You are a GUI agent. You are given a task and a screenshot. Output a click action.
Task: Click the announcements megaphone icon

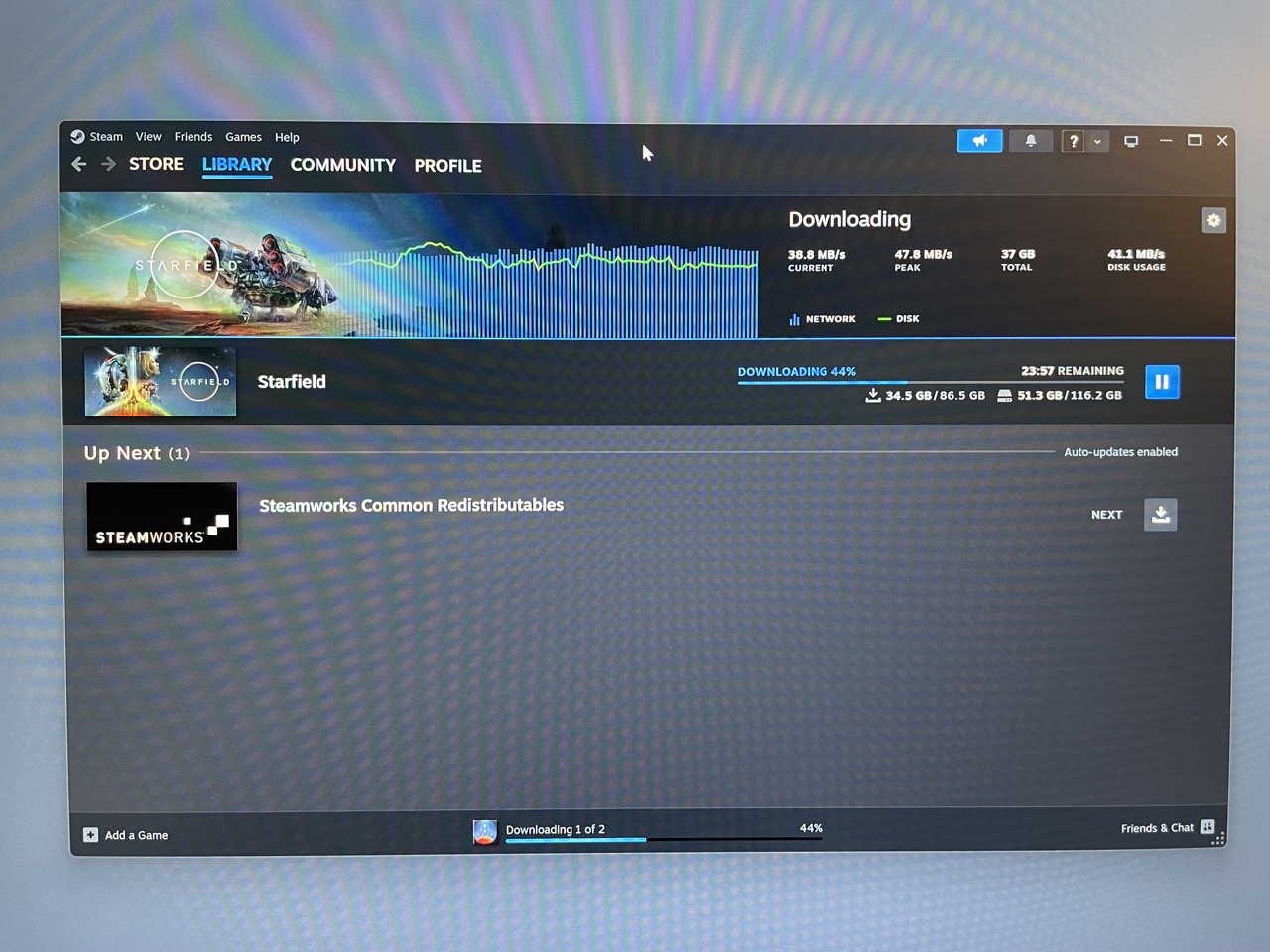coord(979,141)
